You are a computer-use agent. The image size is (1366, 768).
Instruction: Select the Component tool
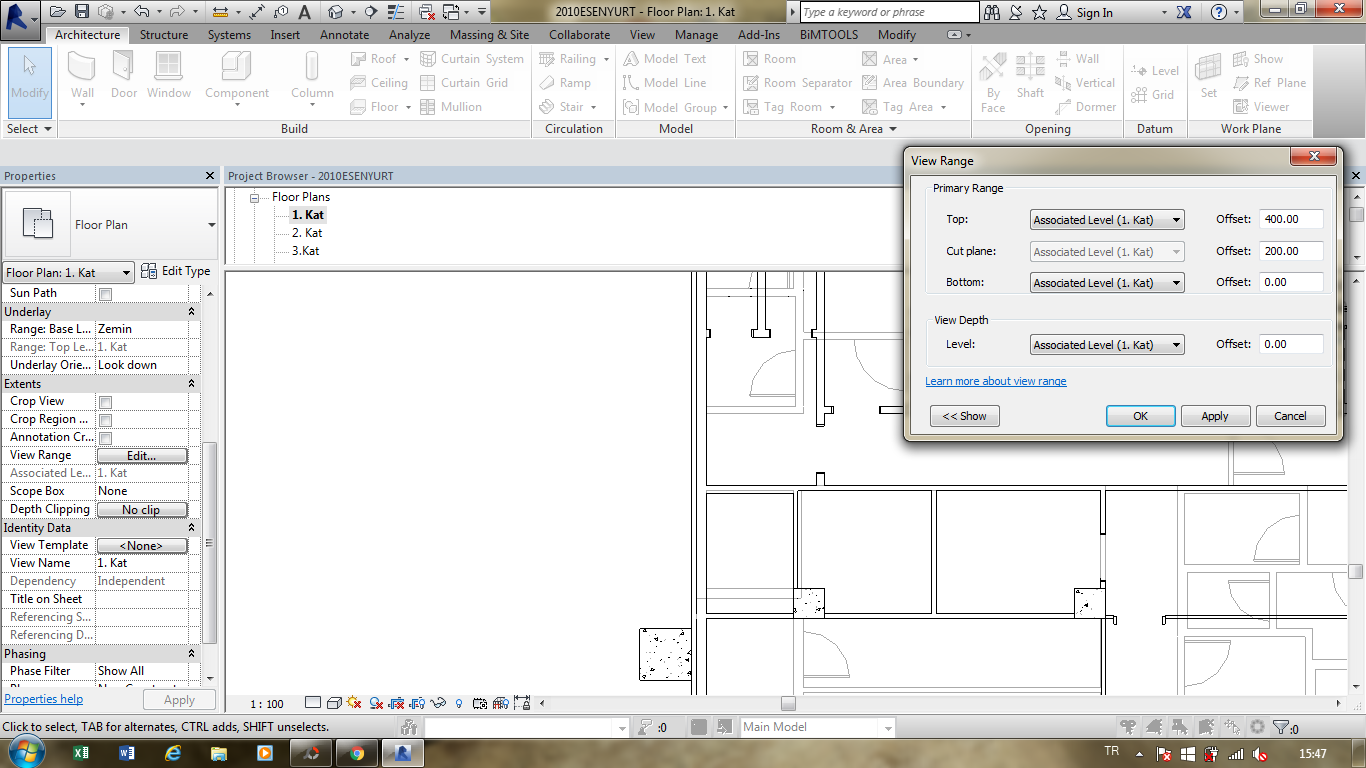[237, 77]
